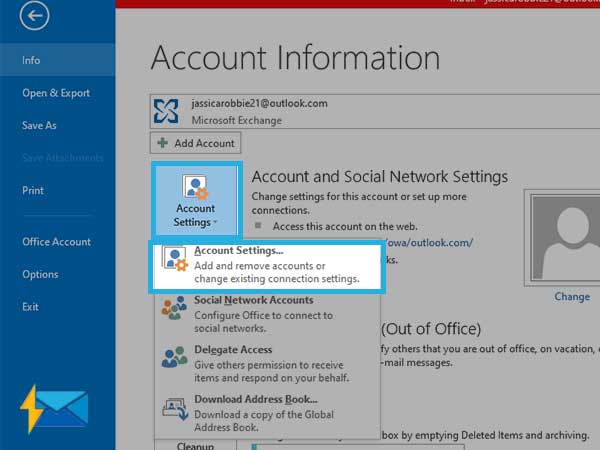This screenshot has height=450, width=600.
Task: Click the back arrow circle icon
Action: click(34, 16)
